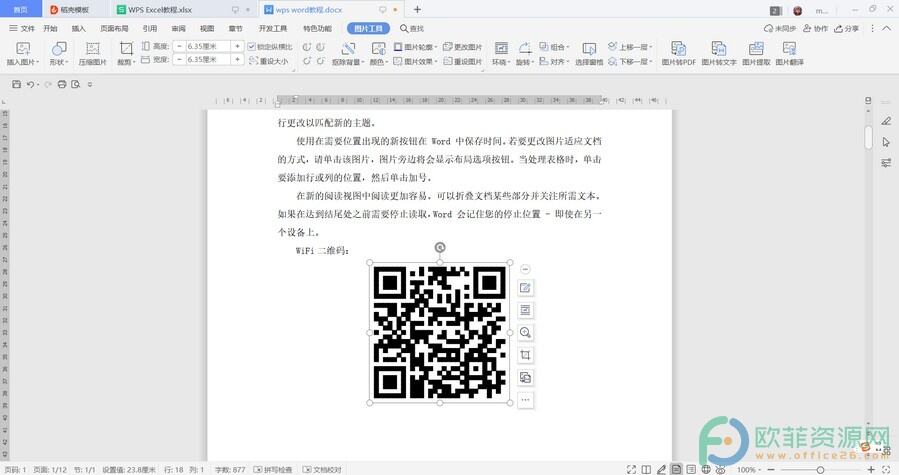Click the 高度 height value field
This screenshot has width=899, height=475.
208,46
